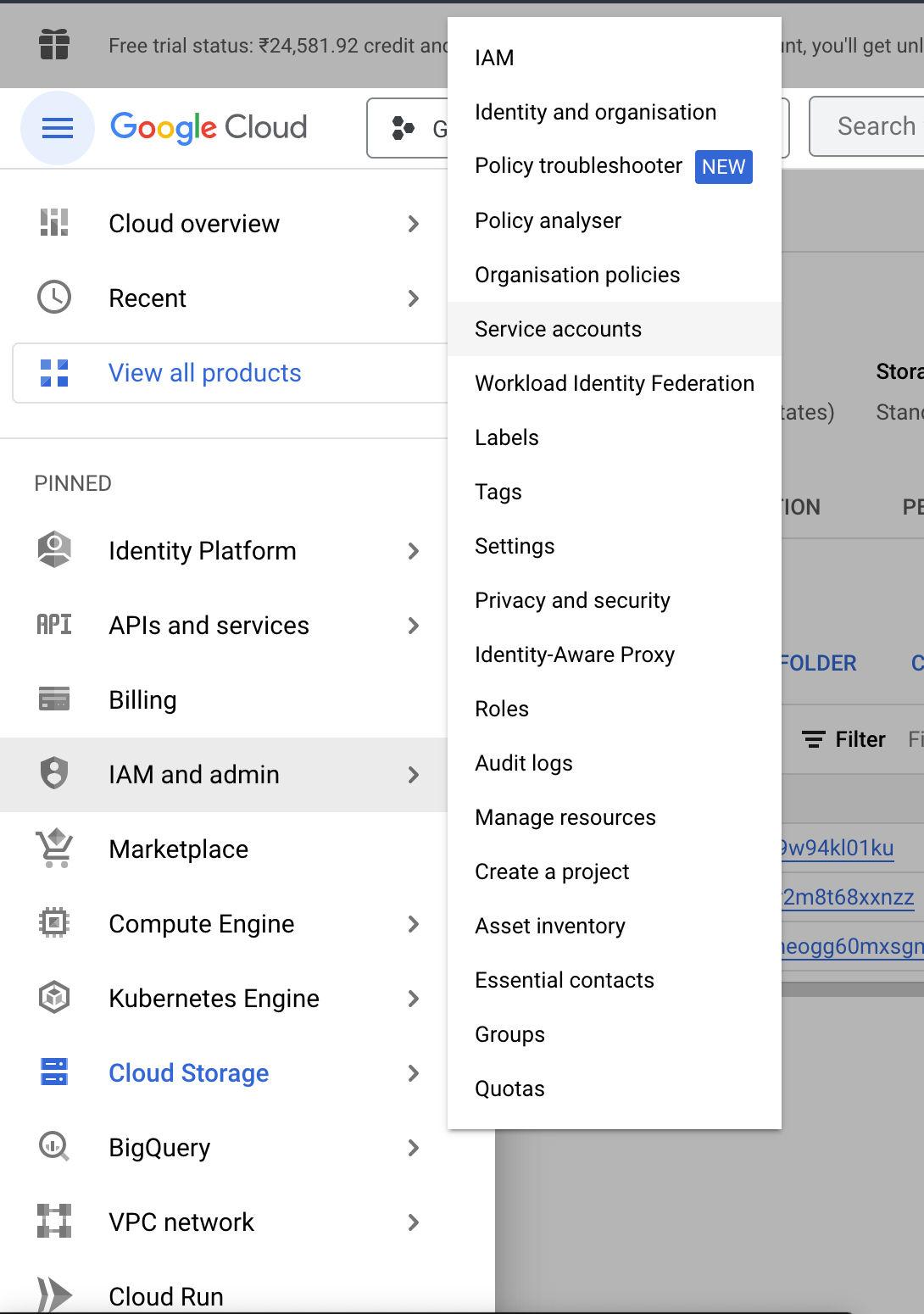Open Asset inventory
The image size is (924, 1314).
615,926
